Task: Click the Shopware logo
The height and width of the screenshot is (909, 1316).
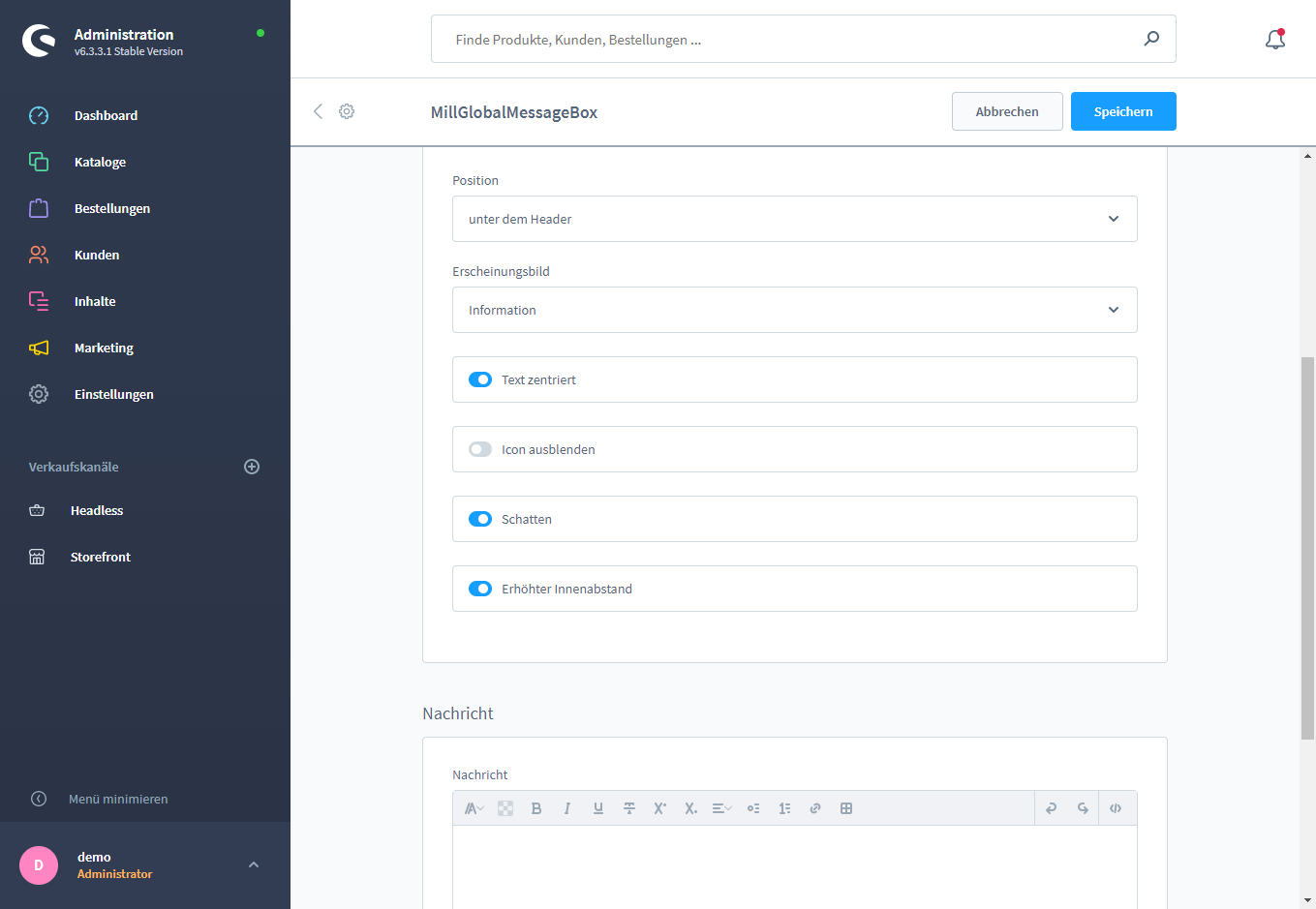Action: tap(39, 41)
